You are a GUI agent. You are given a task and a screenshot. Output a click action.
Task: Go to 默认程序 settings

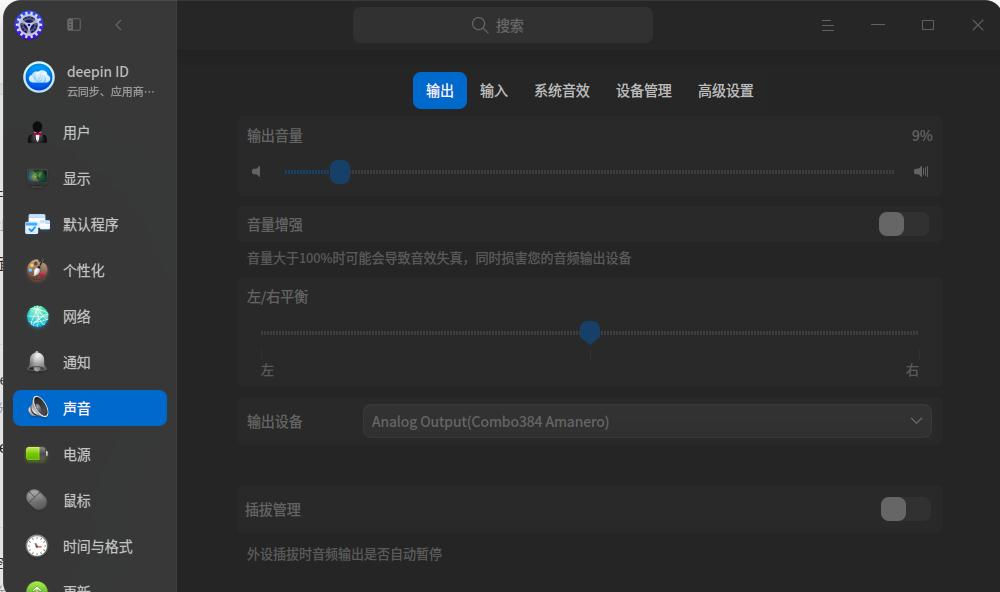tap(90, 225)
